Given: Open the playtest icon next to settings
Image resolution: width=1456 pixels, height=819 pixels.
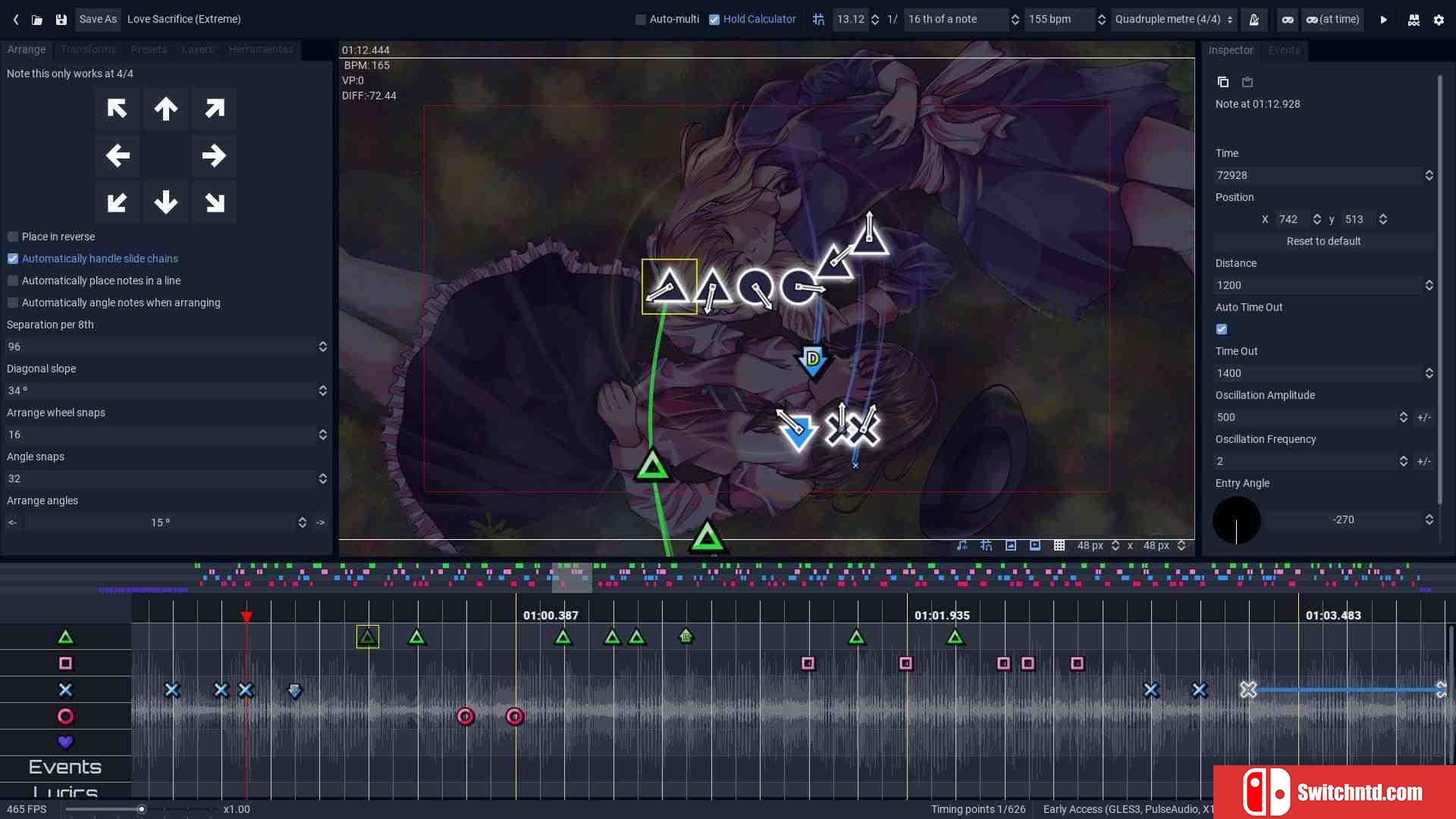Looking at the screenshot, I should click(x=1414, y=20).
